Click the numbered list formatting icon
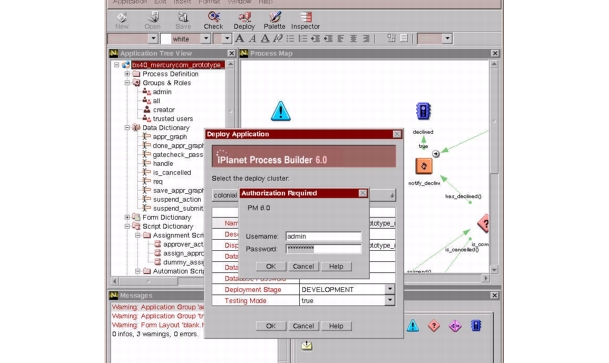The width and height of the screenshot is (609, 363). (303, 38)
